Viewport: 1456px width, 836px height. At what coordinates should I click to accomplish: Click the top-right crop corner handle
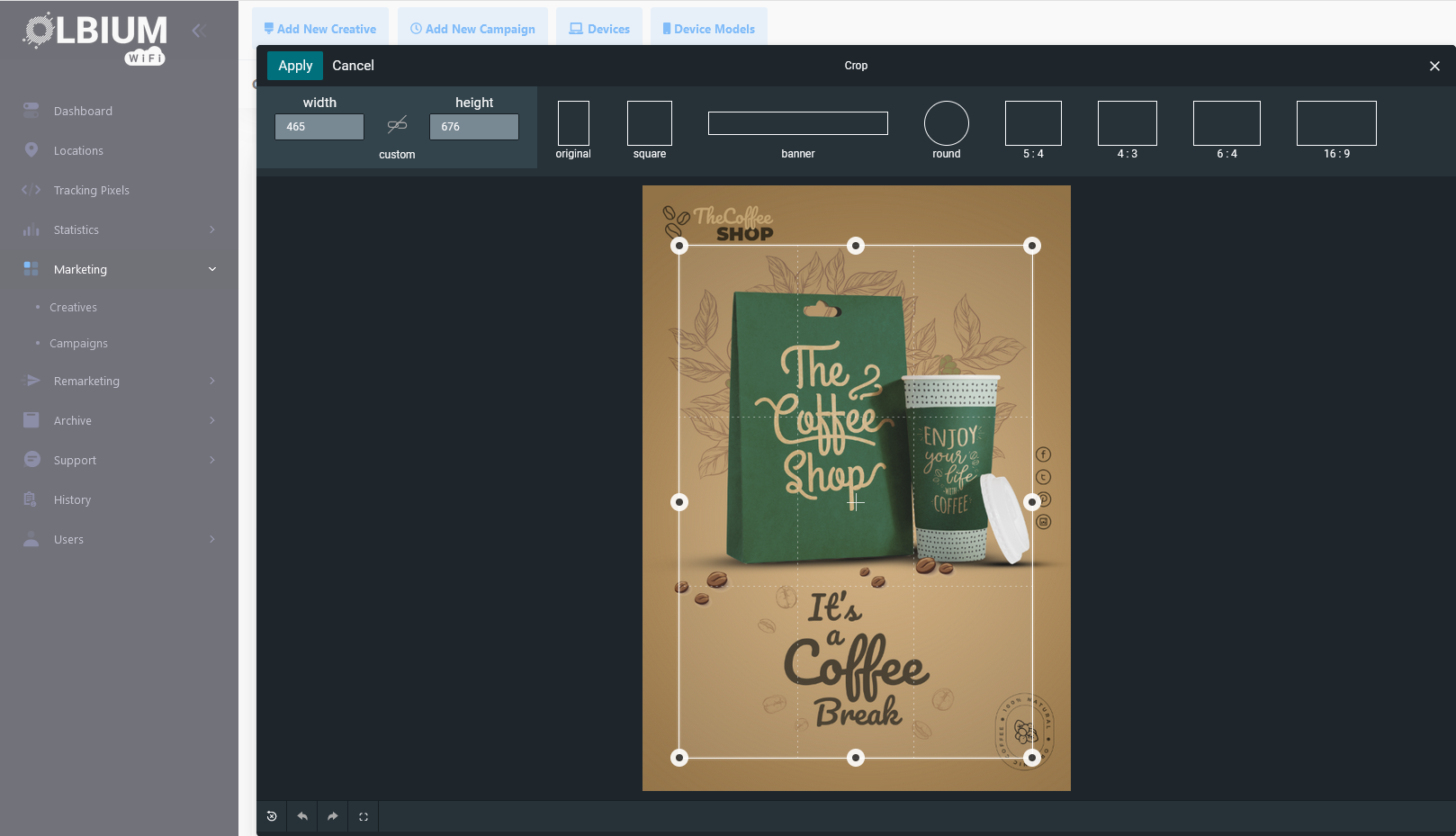coord(1032,246)
